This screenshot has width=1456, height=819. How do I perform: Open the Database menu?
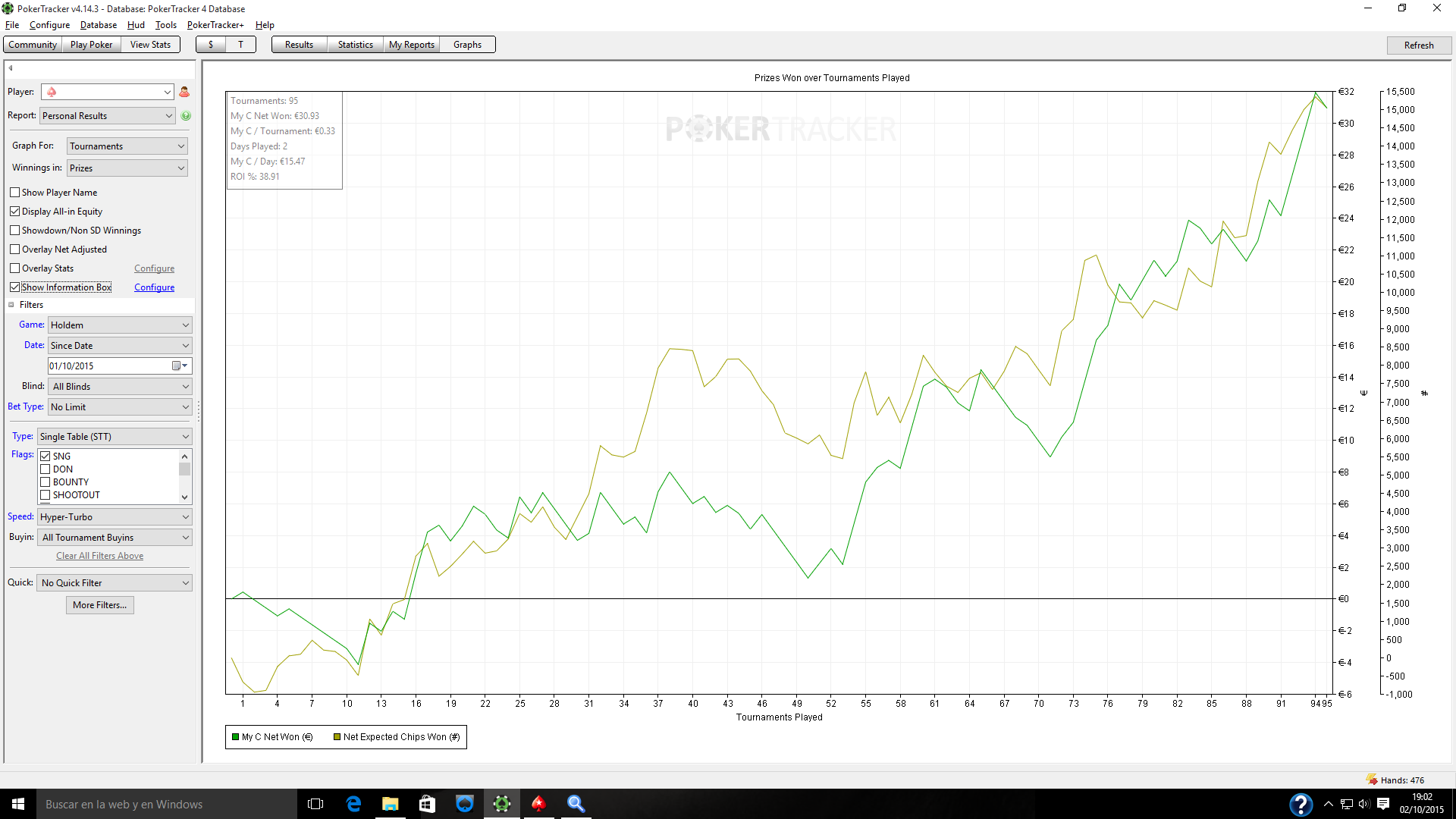point(99,25)
